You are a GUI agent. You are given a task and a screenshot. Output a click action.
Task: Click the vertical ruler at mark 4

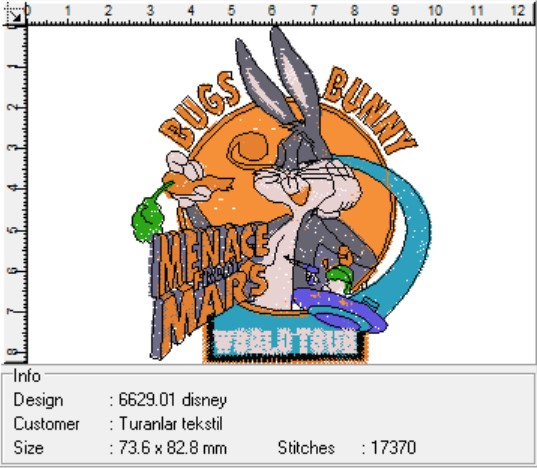14,188
